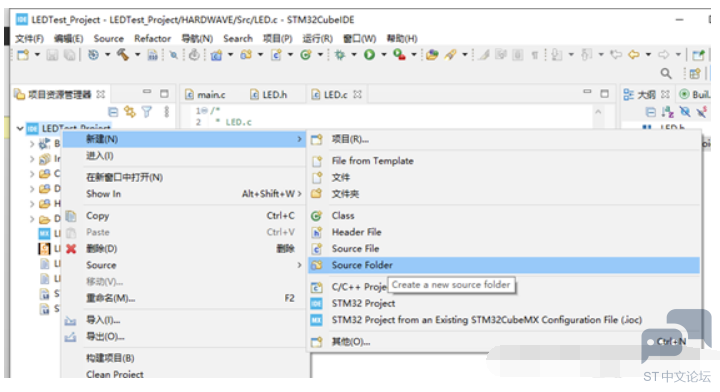Maximize the editor area icon
The image size is (720, 392).
[604, 94]
